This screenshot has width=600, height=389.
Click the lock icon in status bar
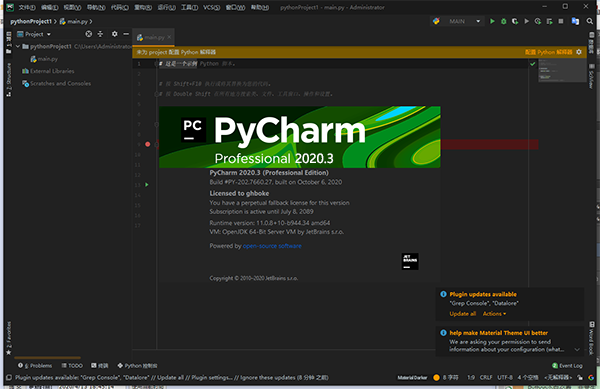click(580, 378)
